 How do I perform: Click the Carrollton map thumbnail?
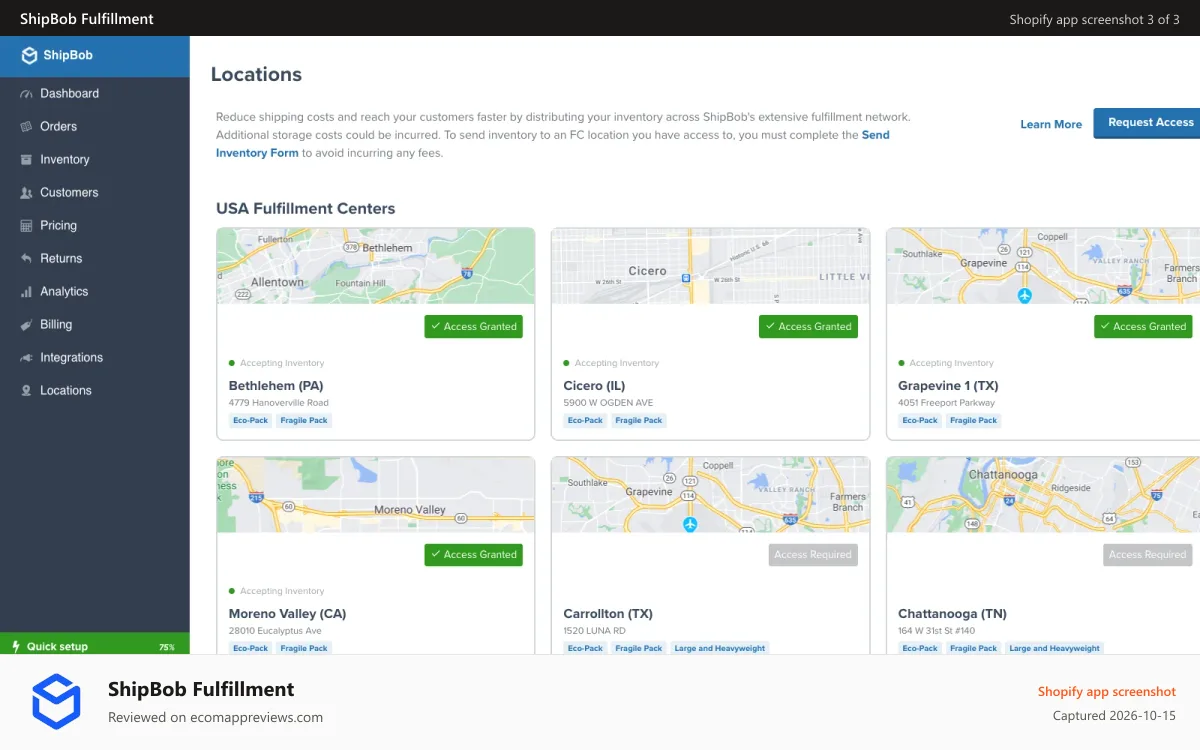tap(711, 494)
